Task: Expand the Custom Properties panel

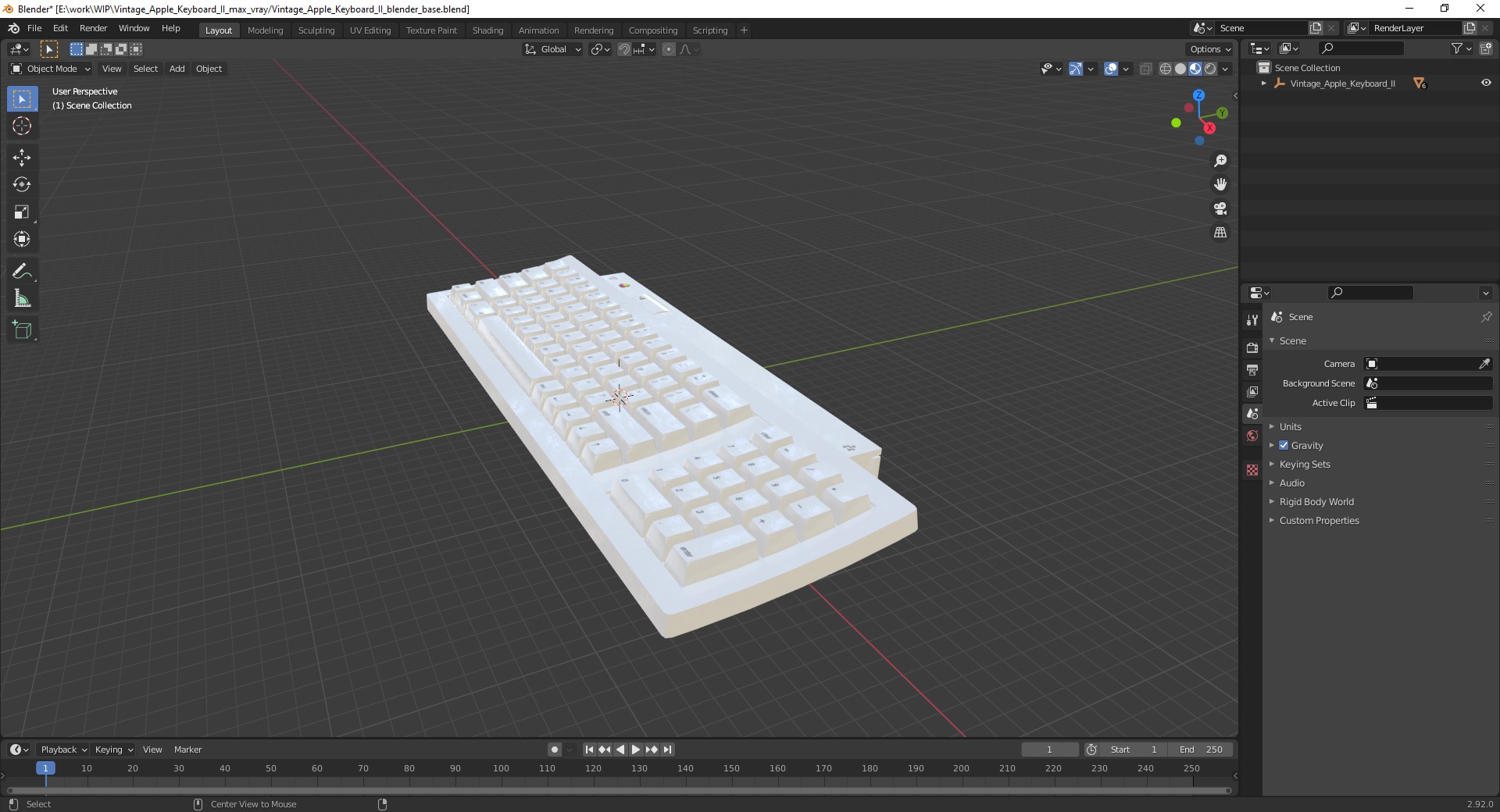Action: point(1319,520)
